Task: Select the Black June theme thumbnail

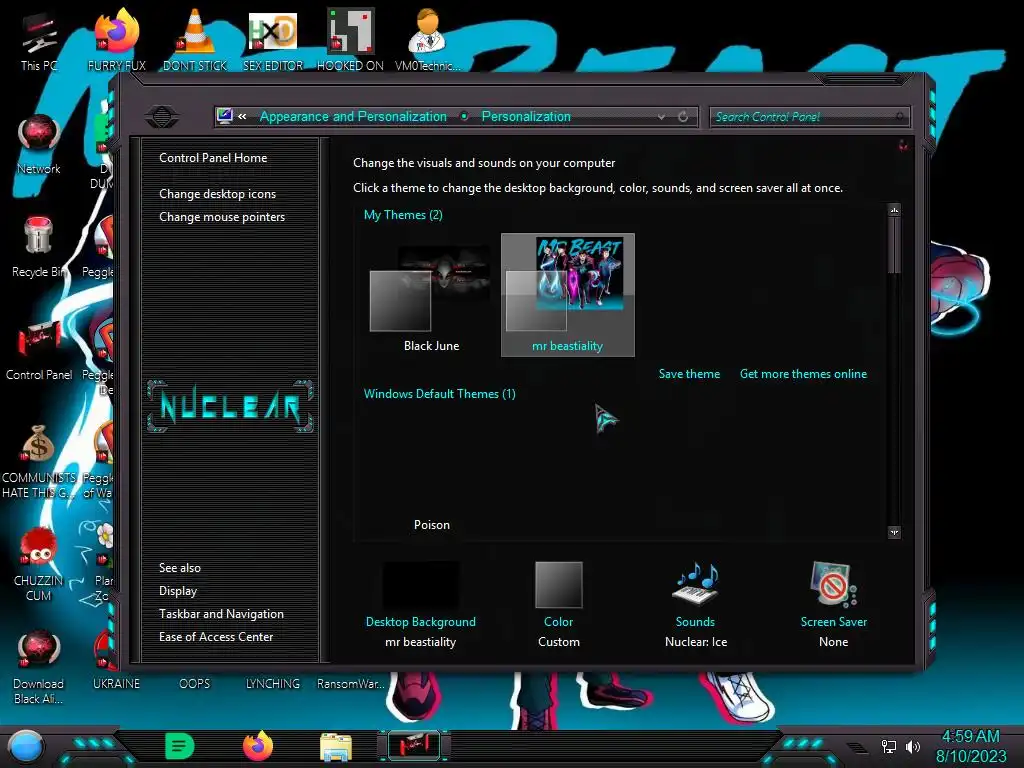Action: (x=431, y=295)
